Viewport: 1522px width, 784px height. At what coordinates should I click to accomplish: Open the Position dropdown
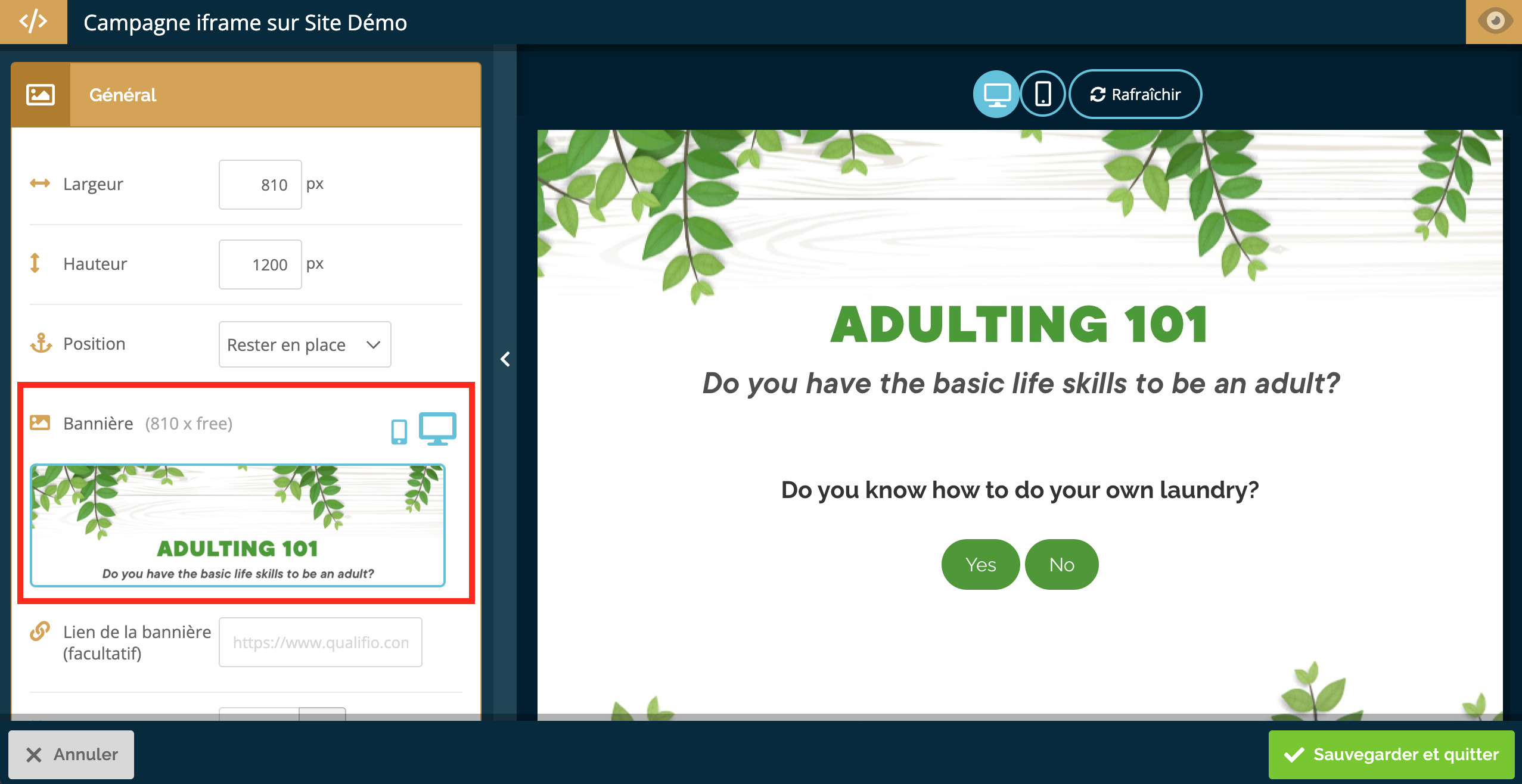[305, 344]
